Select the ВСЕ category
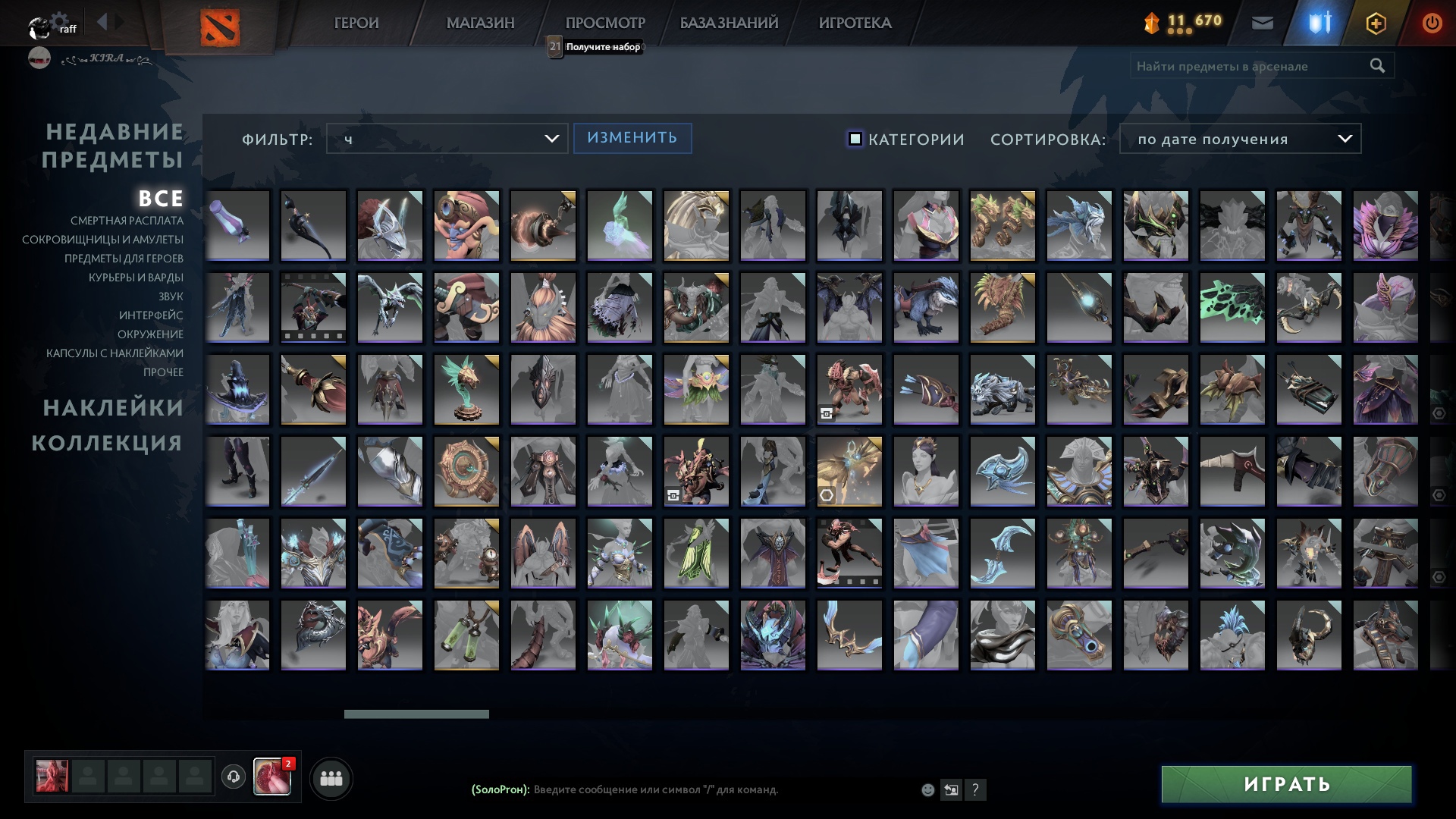Screen dimensions: 1456x819 tap(161, 198)
